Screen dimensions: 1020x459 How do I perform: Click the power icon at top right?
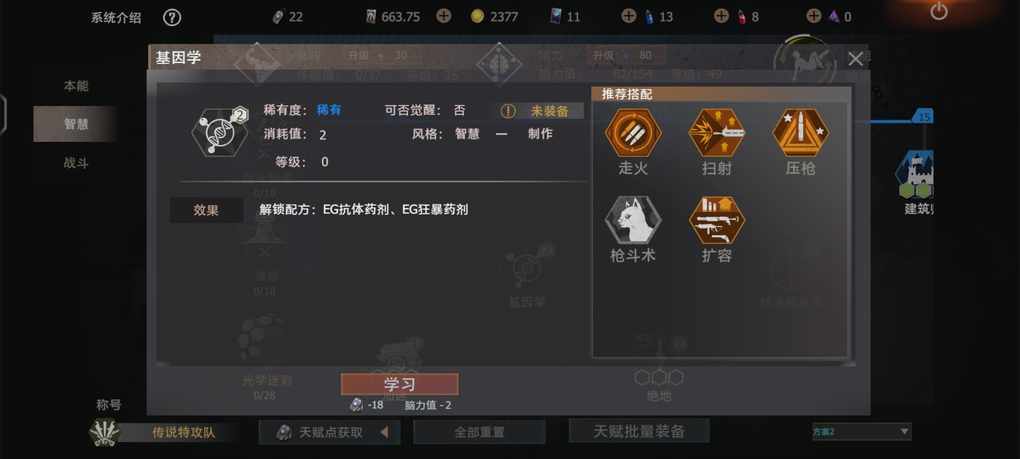pyautogui.click(x=939, y=11)
